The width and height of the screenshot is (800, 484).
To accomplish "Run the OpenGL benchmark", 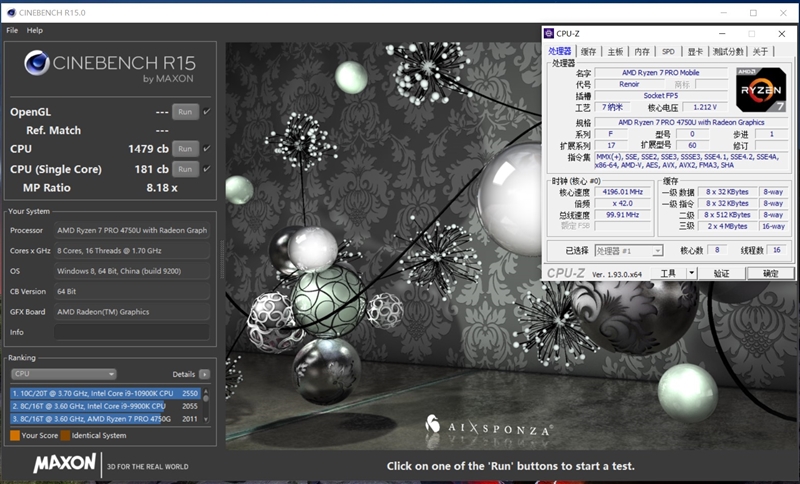I will [x=185, y=112].
